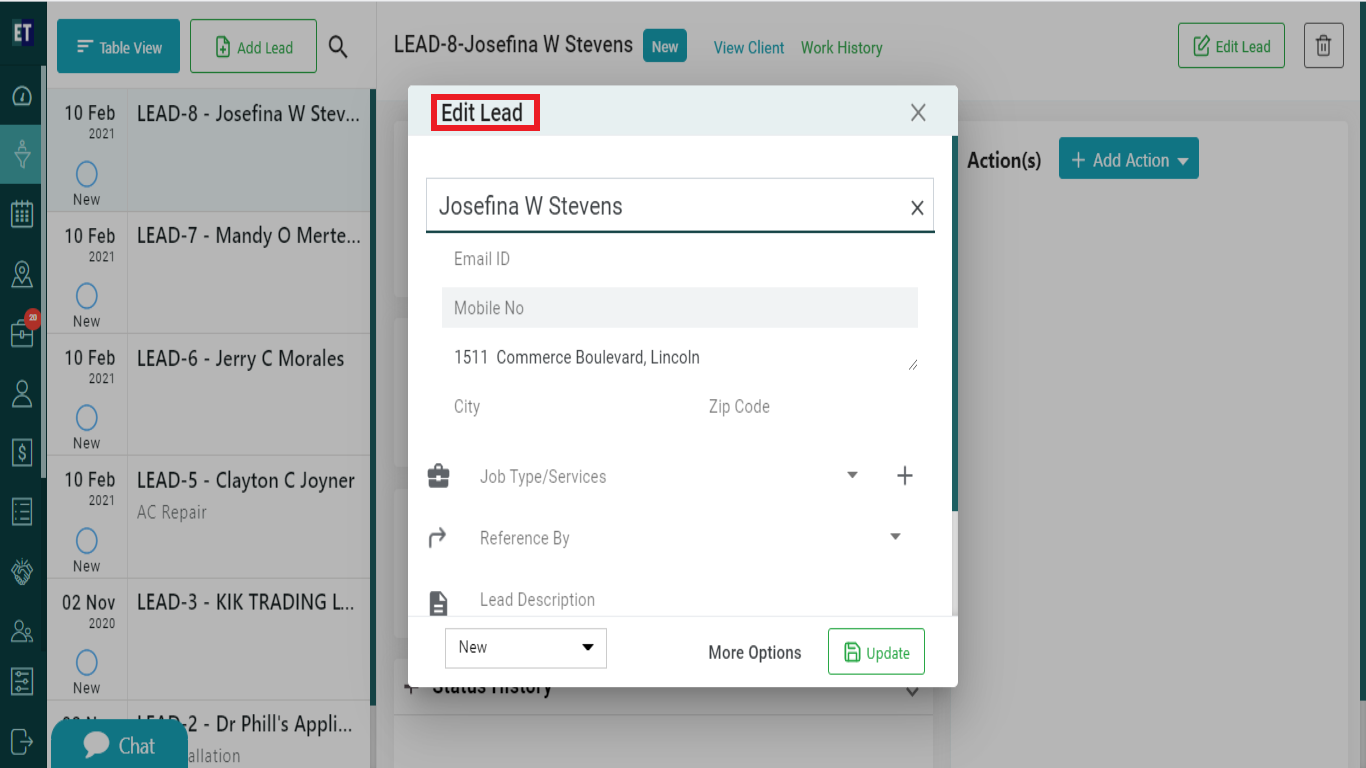Viewport: 1366px width, 768px height.
Task: Click More Options in dialog
Action: (755, 653)
